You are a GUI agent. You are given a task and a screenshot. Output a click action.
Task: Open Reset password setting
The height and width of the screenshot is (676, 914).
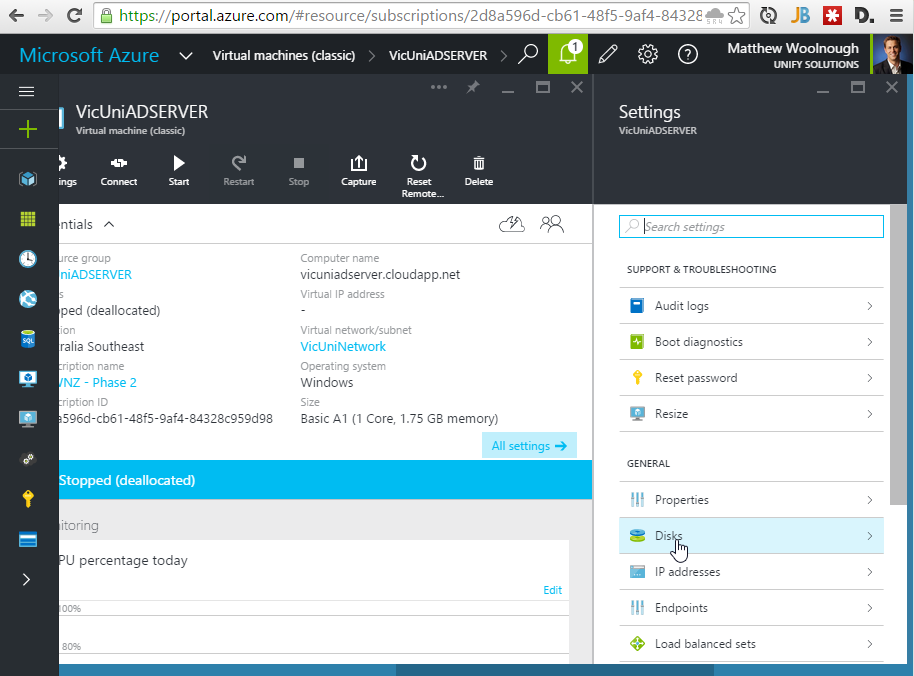751,378
